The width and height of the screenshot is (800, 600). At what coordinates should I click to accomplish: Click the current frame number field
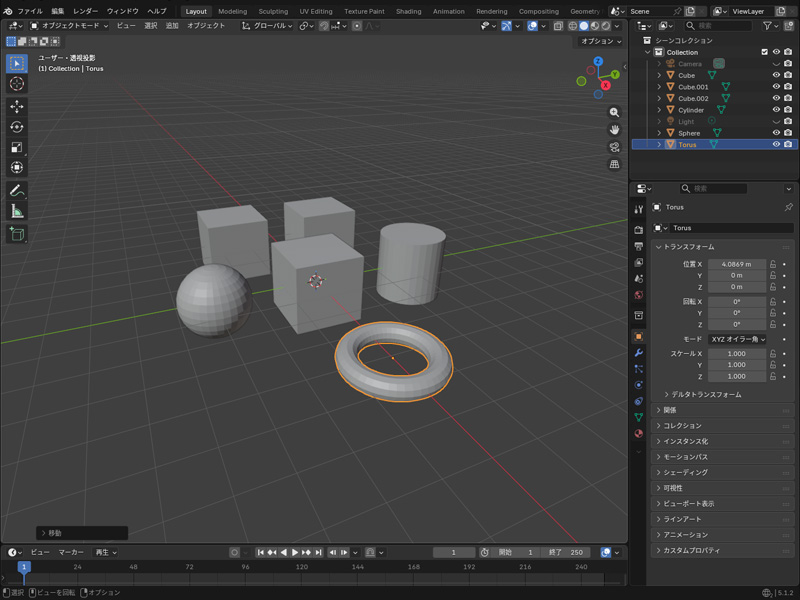tap(454, 553)
